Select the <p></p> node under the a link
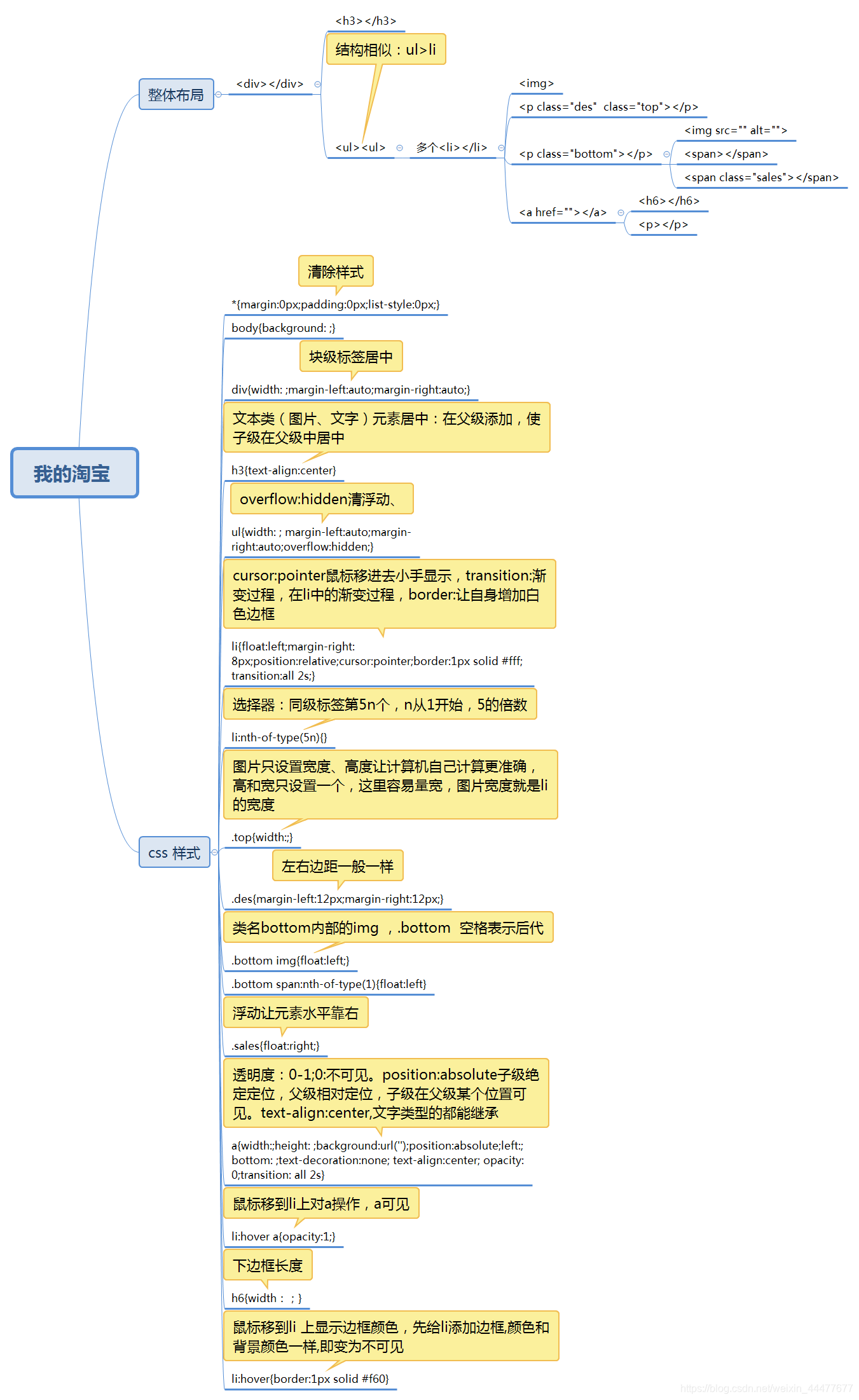The image size is (859, 1400). coord(663,224)
